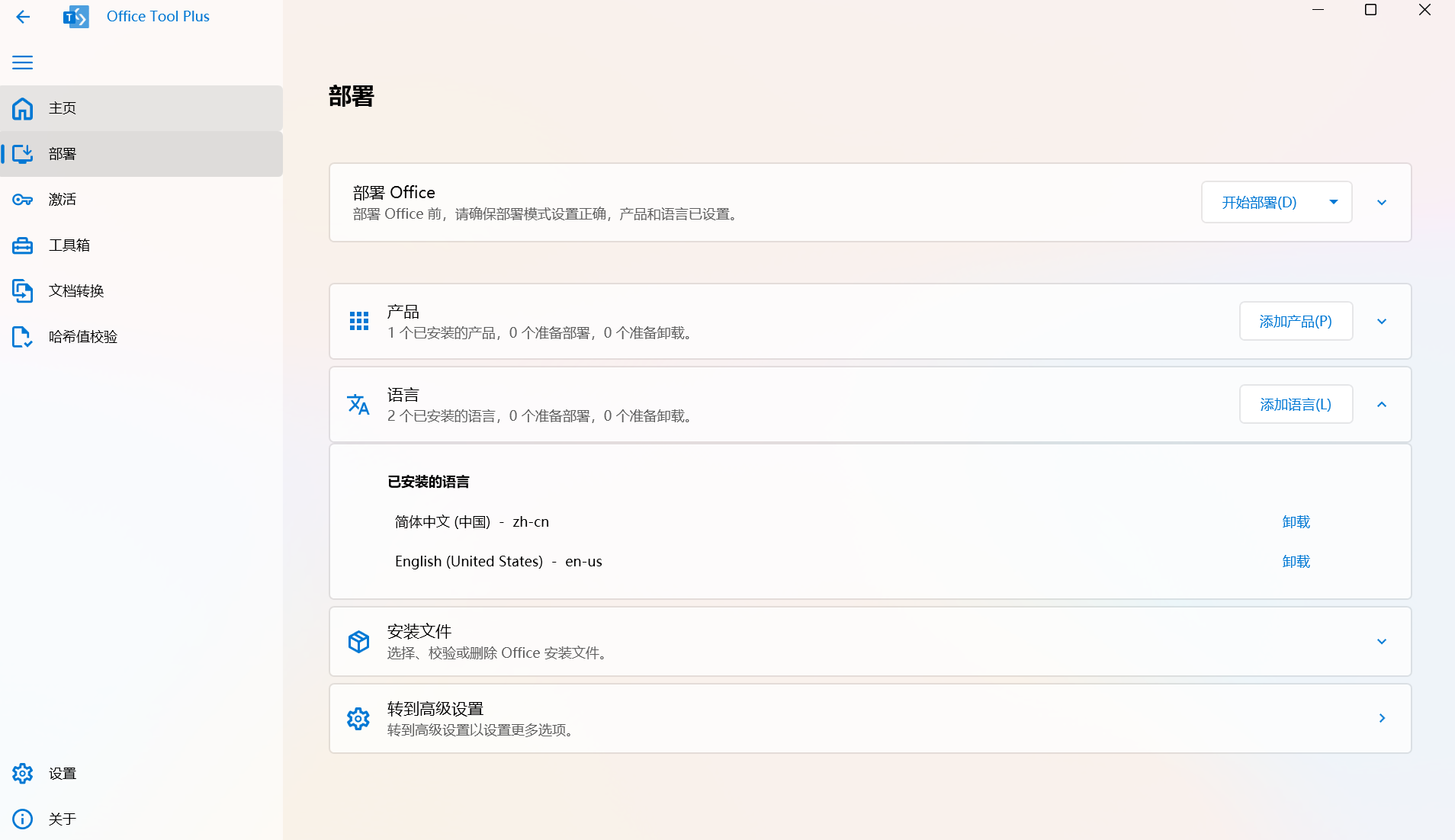Click the 设置 gear icon
Screen dimensions: 1455x840
[22, 772]
